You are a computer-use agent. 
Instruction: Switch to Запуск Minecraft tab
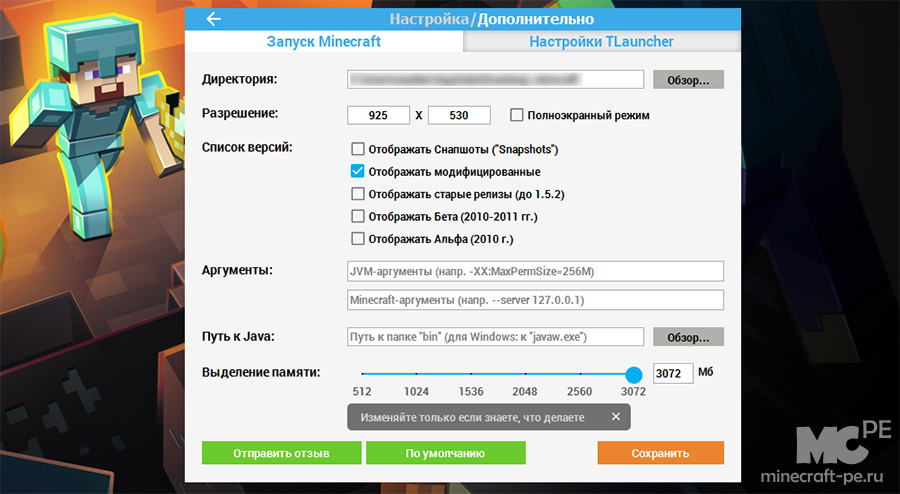(x=324, y=41)
